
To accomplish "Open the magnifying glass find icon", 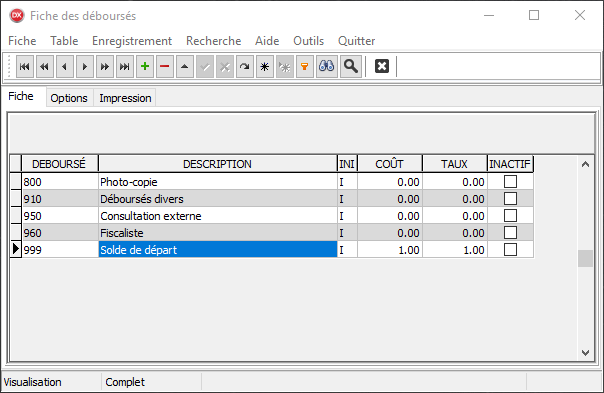I will [351, 67].
